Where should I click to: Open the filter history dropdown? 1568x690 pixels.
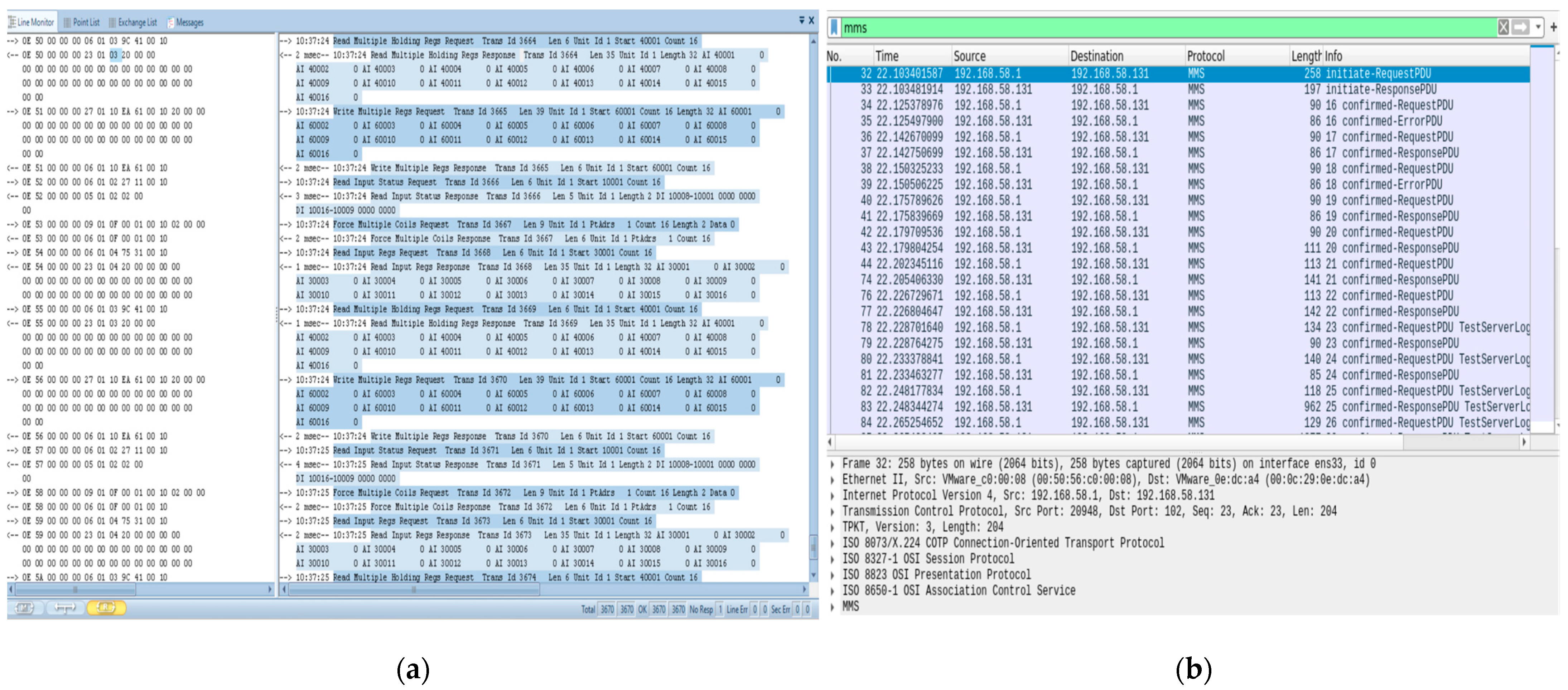click(1538, 28)
